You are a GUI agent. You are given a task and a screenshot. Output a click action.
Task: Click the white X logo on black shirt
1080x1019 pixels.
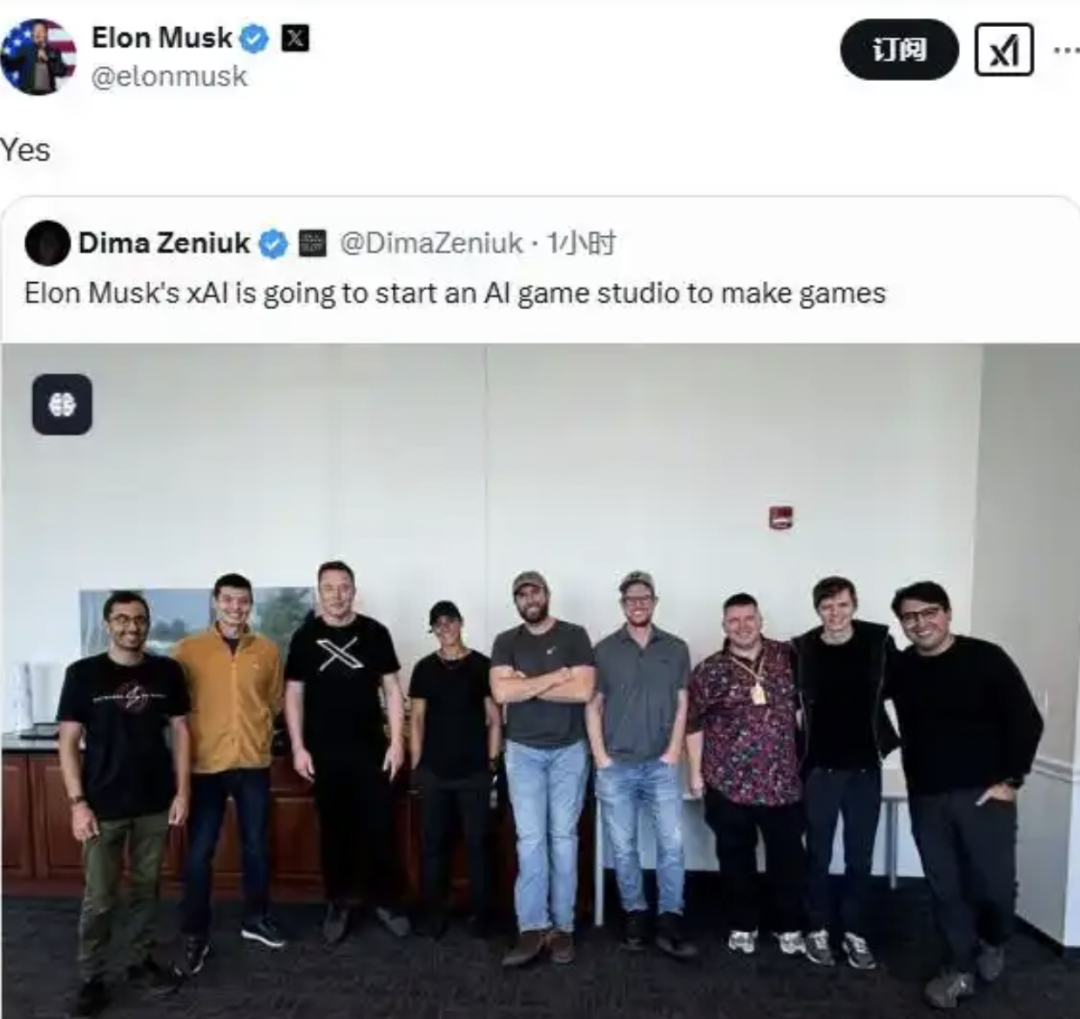tap(337, 655)
